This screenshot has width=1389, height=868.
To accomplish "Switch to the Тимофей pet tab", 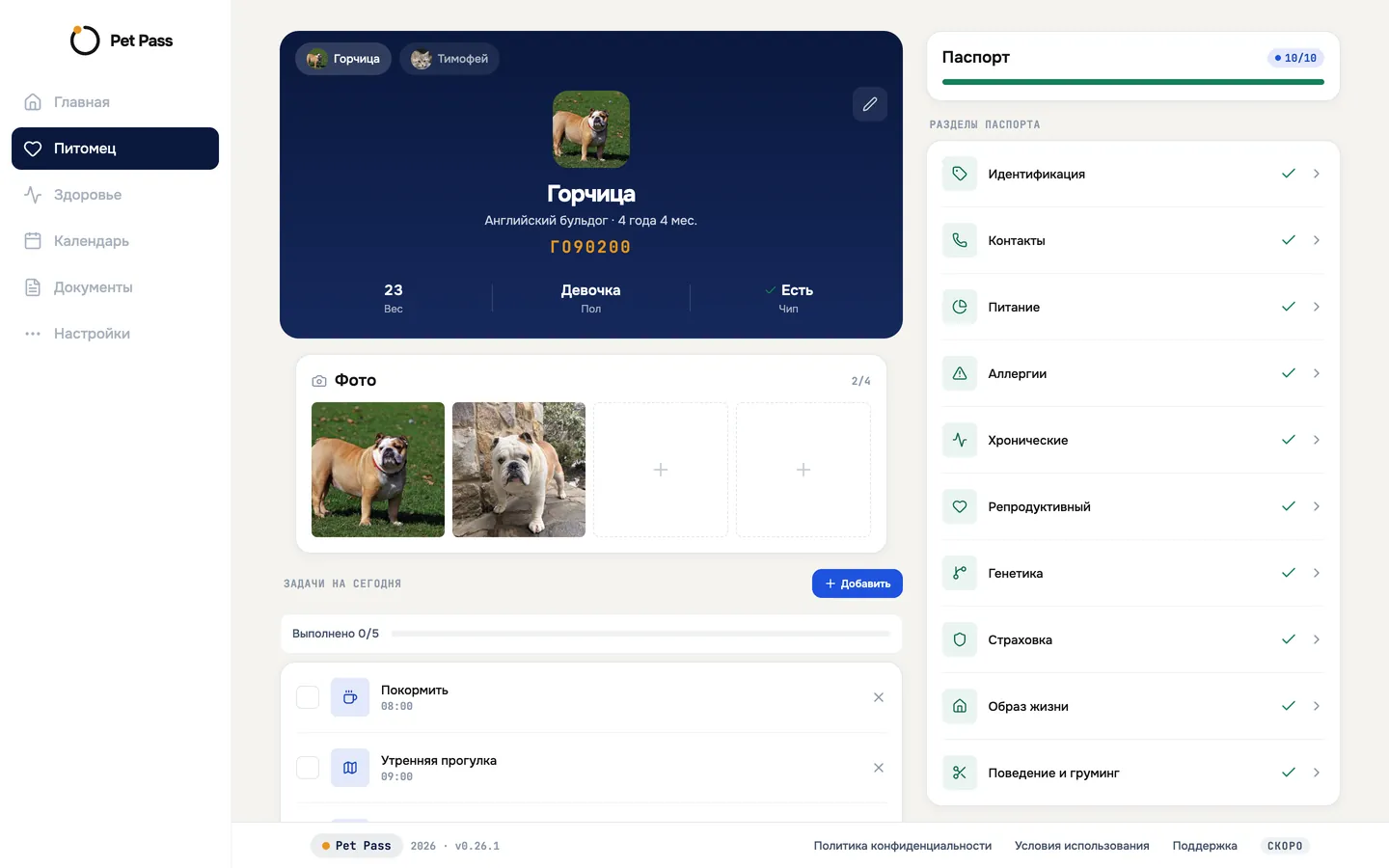I will click(x=449, y=59).
